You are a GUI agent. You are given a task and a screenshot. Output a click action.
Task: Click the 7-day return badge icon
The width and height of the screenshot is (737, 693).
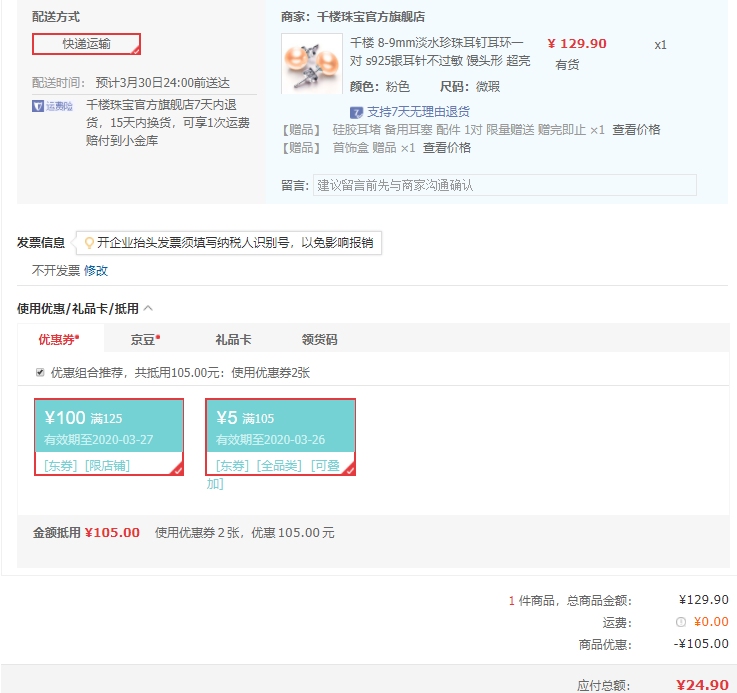pyautogui.click(x=356, y=112)
